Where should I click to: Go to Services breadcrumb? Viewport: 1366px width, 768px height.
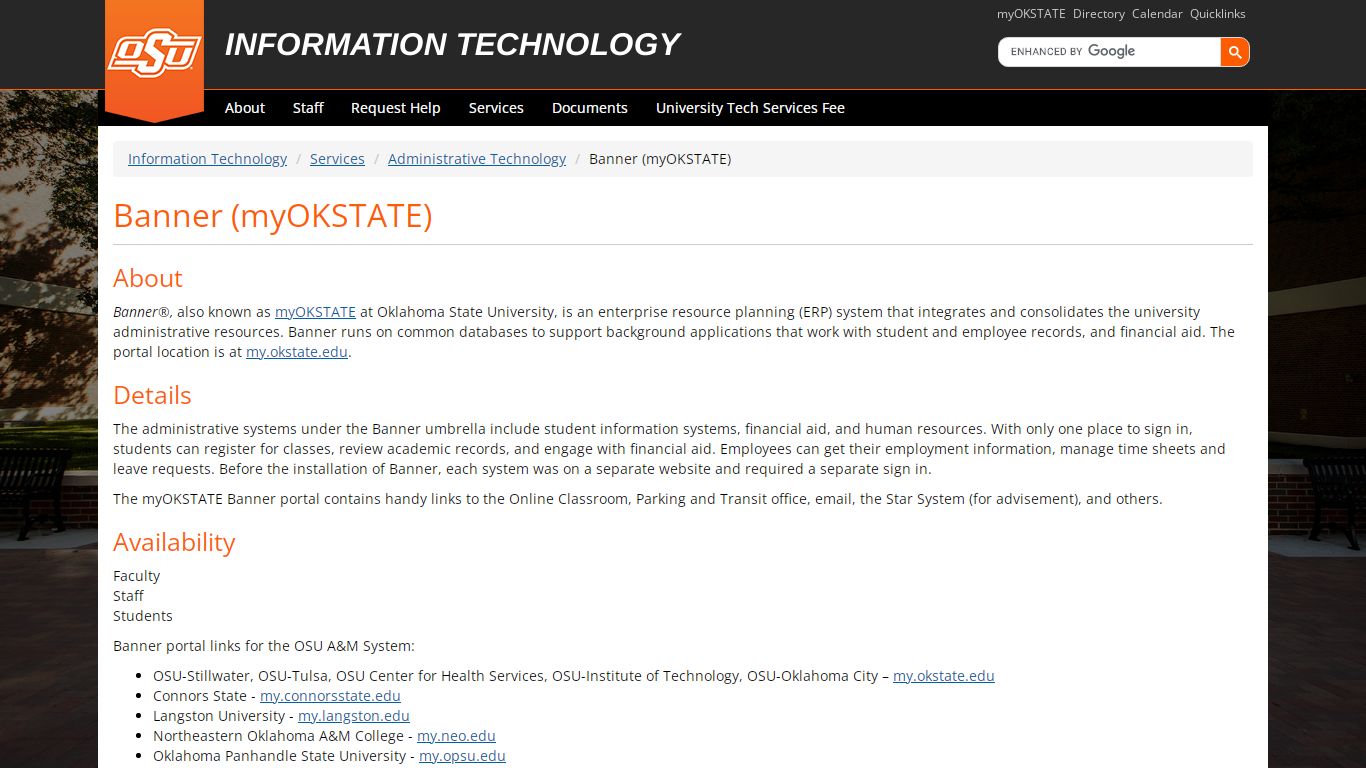pyautogui.click(x=337, y=159)
